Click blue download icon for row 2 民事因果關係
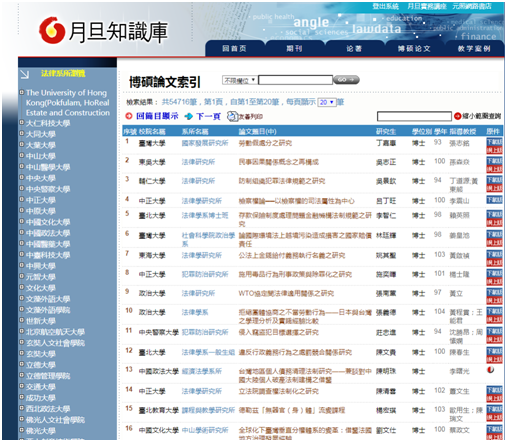This screenshot has height=442, width=507. 494,161
